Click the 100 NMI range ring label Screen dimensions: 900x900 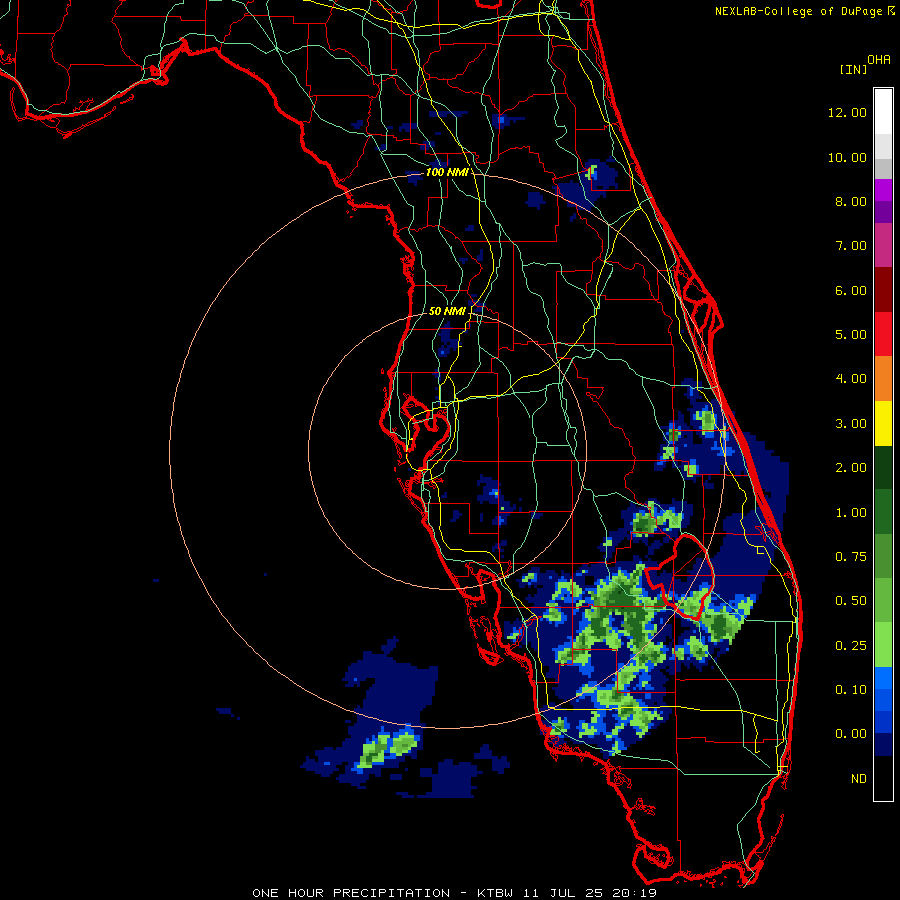point(447,172)
